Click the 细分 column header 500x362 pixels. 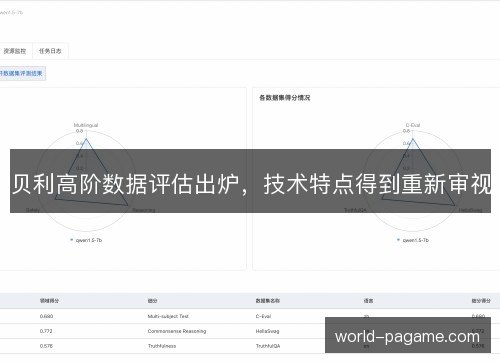coord(152,301)
